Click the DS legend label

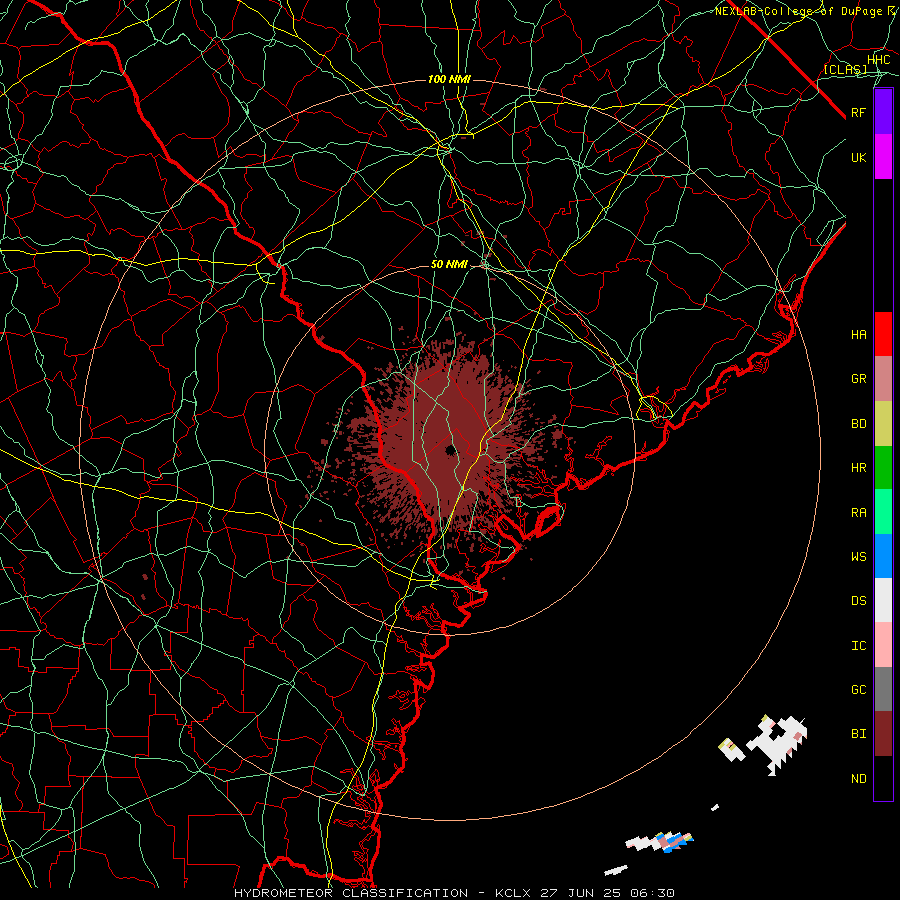pyautogui.click(x=858, y=601)
